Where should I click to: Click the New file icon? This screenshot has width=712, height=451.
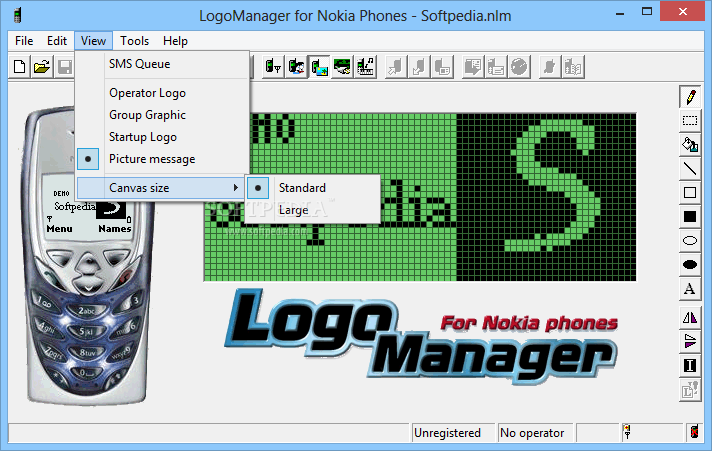[20, 67]
